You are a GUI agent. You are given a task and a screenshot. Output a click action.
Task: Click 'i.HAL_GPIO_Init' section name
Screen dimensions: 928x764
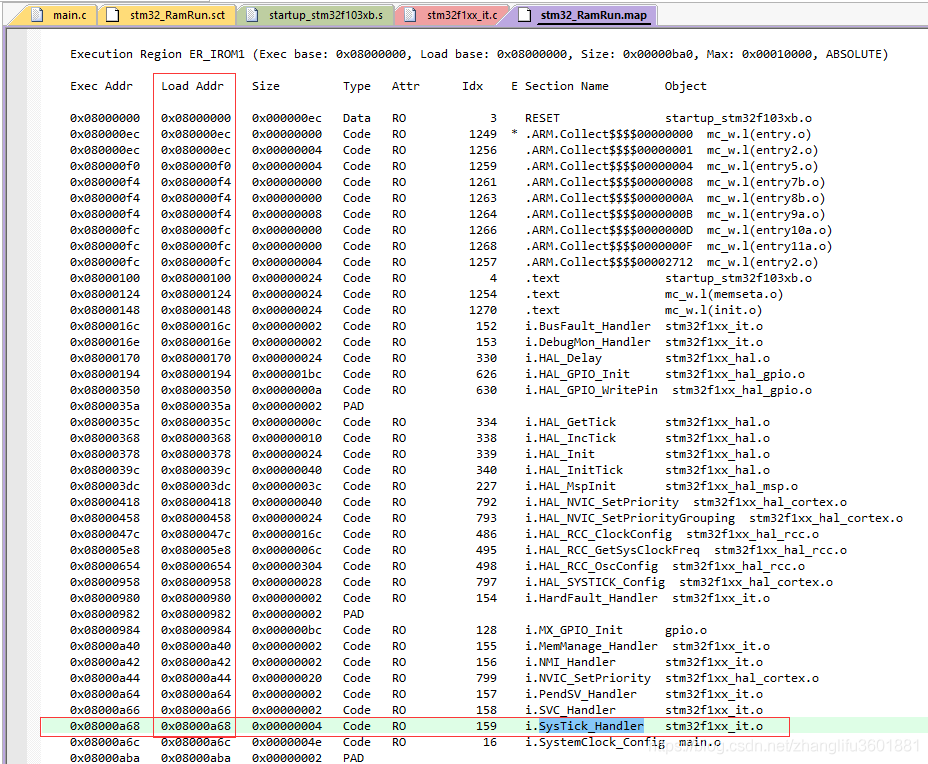(577, 373)
